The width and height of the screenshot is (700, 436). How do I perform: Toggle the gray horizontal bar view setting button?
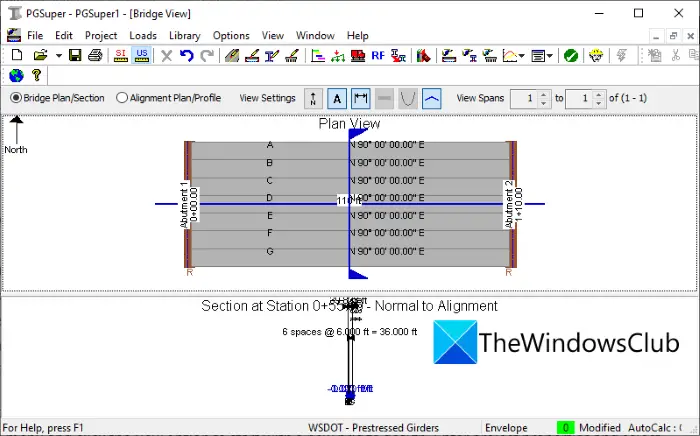coord(384,98)
